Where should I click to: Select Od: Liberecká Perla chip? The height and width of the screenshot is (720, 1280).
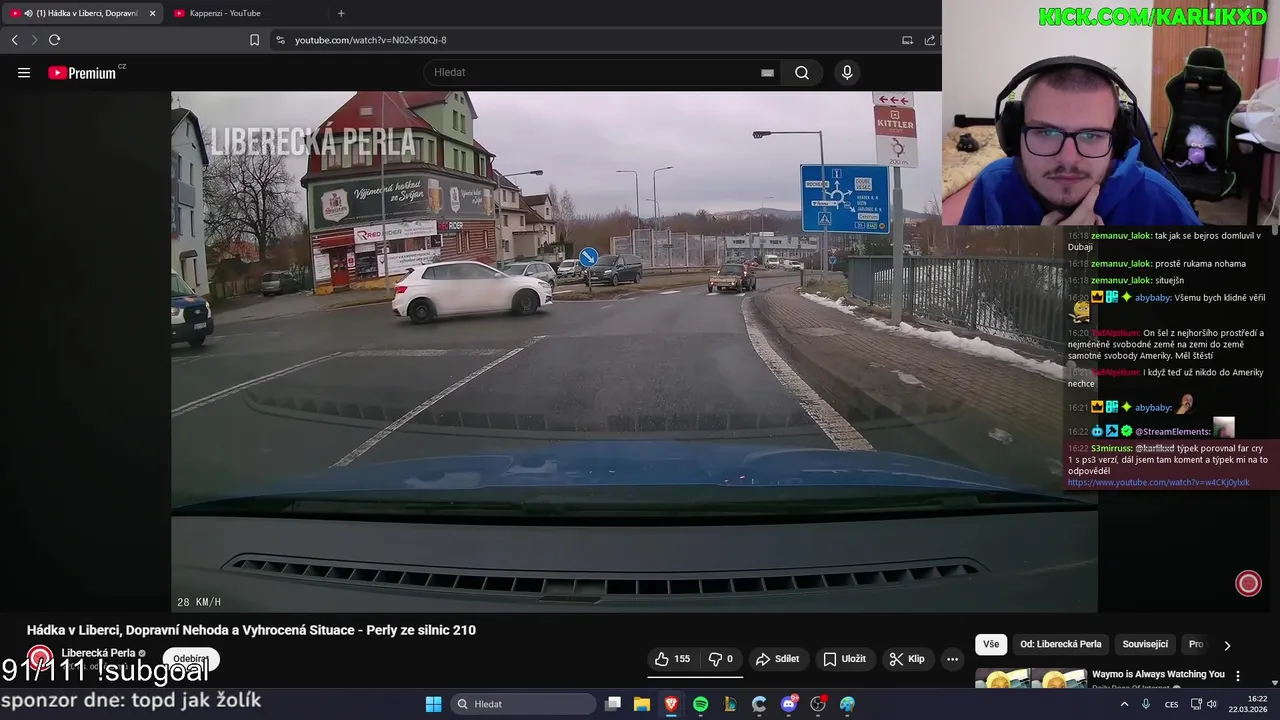1060,645
